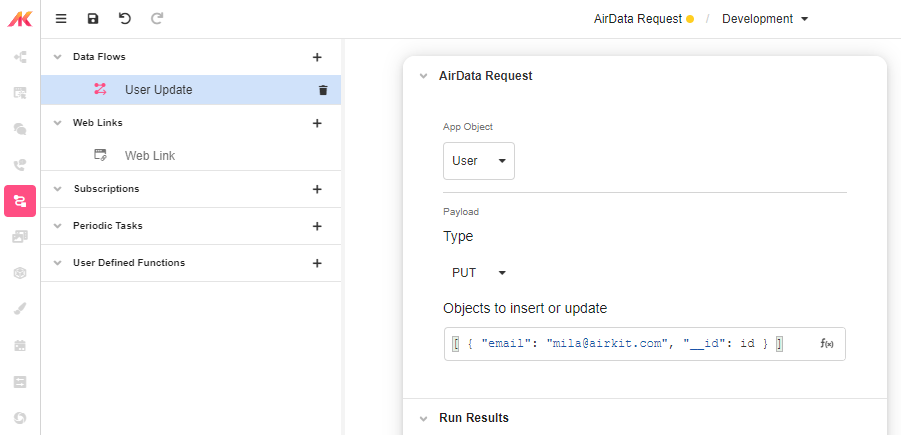Open the App Object User dropdown

pos(479,161)
